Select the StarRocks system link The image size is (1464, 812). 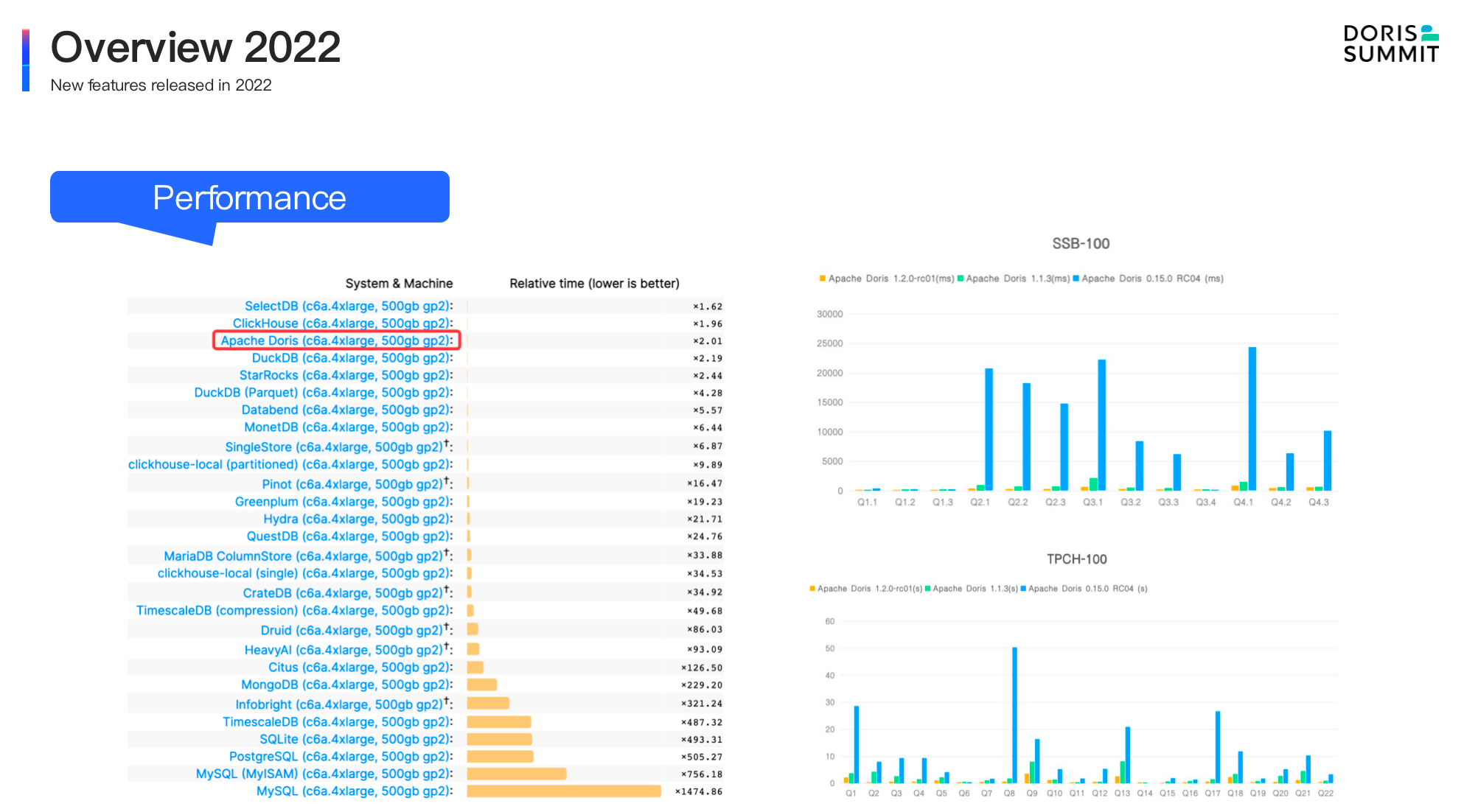click(345, 375)
